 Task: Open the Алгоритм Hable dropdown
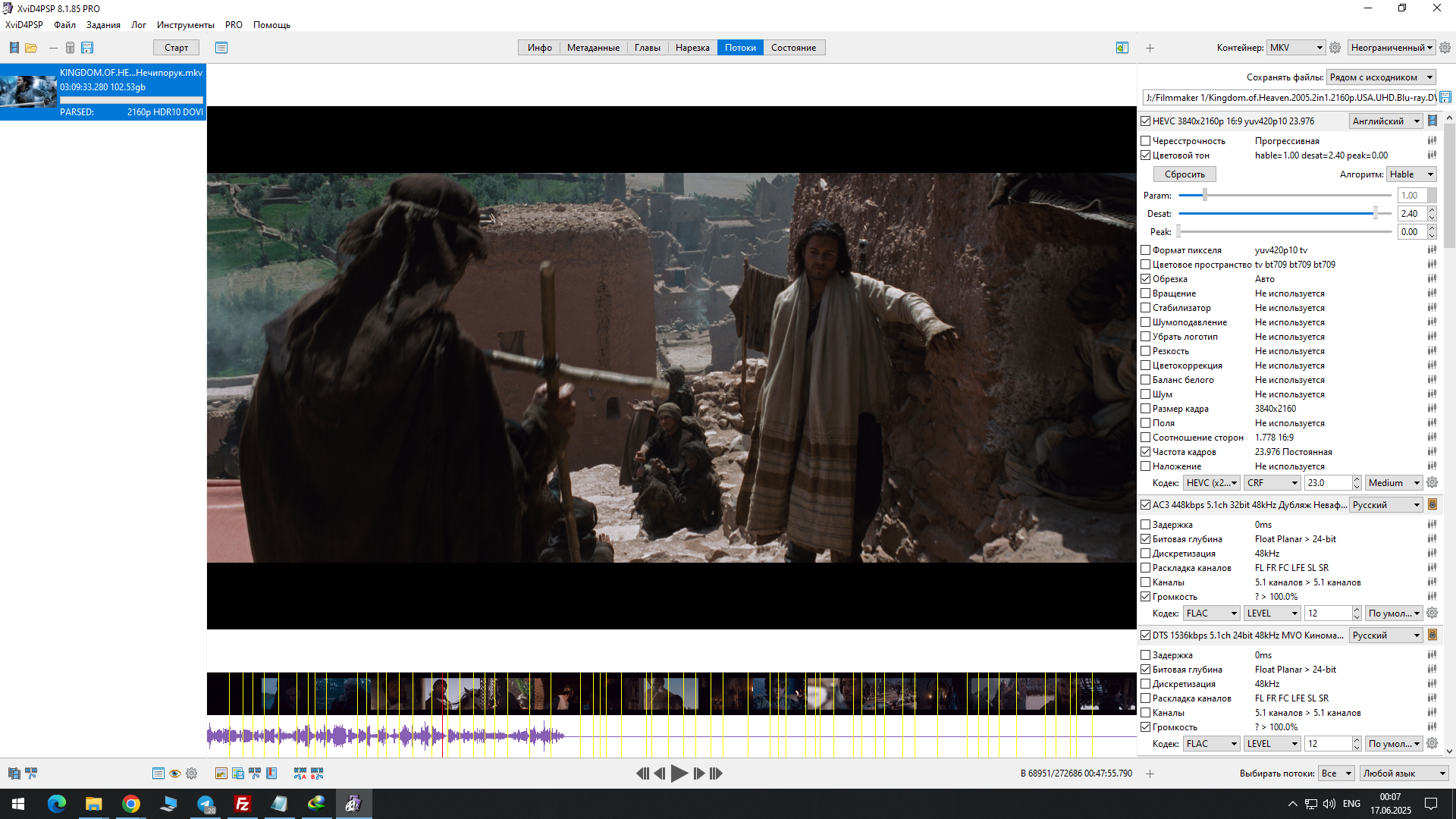[1411, 174]
